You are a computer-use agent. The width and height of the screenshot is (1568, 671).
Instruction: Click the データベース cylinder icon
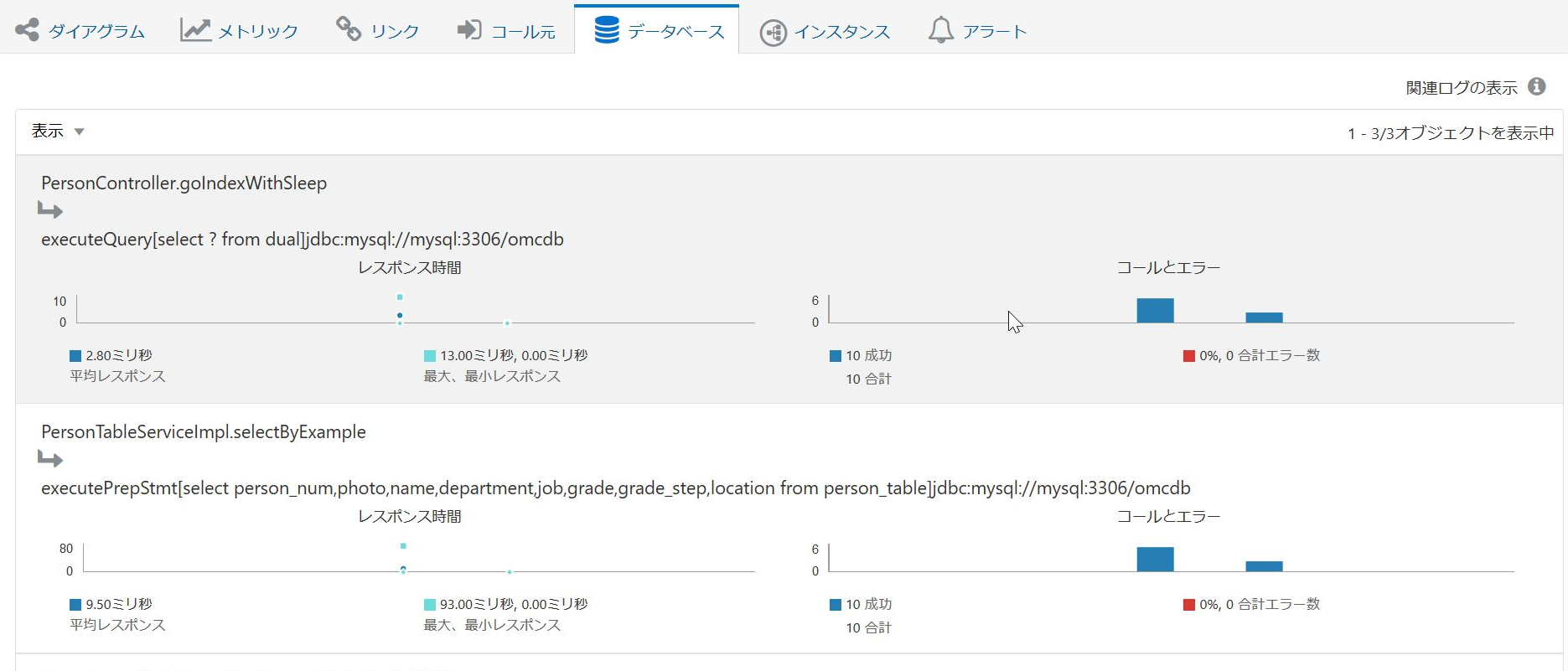click(606, 29)
